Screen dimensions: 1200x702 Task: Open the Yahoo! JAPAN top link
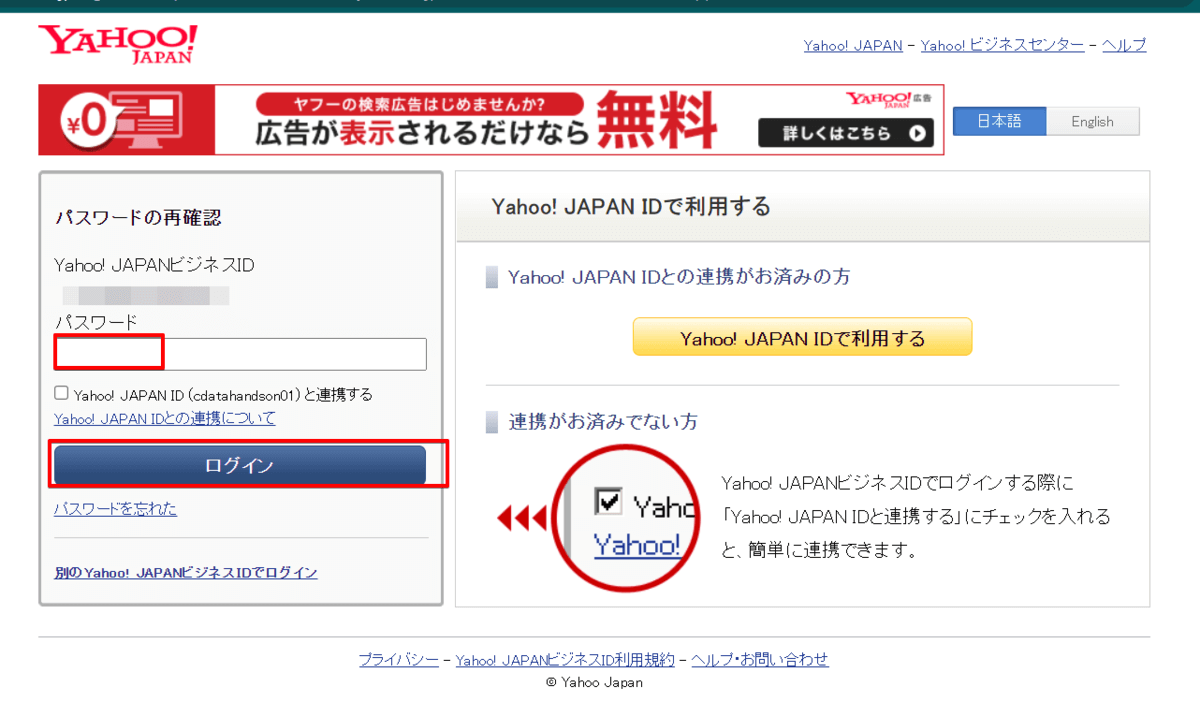(x=853, y=45)
